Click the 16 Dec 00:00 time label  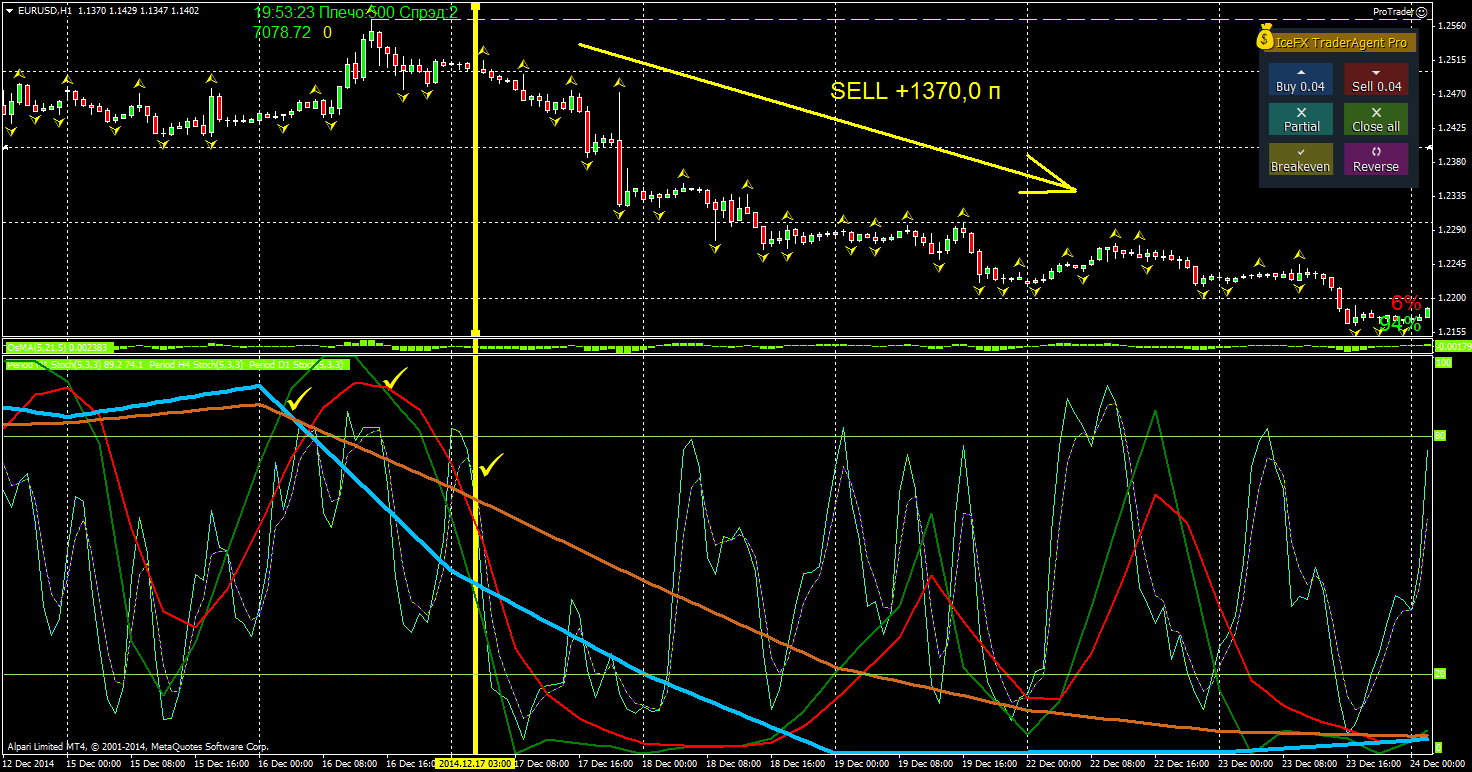pos(286,763)
